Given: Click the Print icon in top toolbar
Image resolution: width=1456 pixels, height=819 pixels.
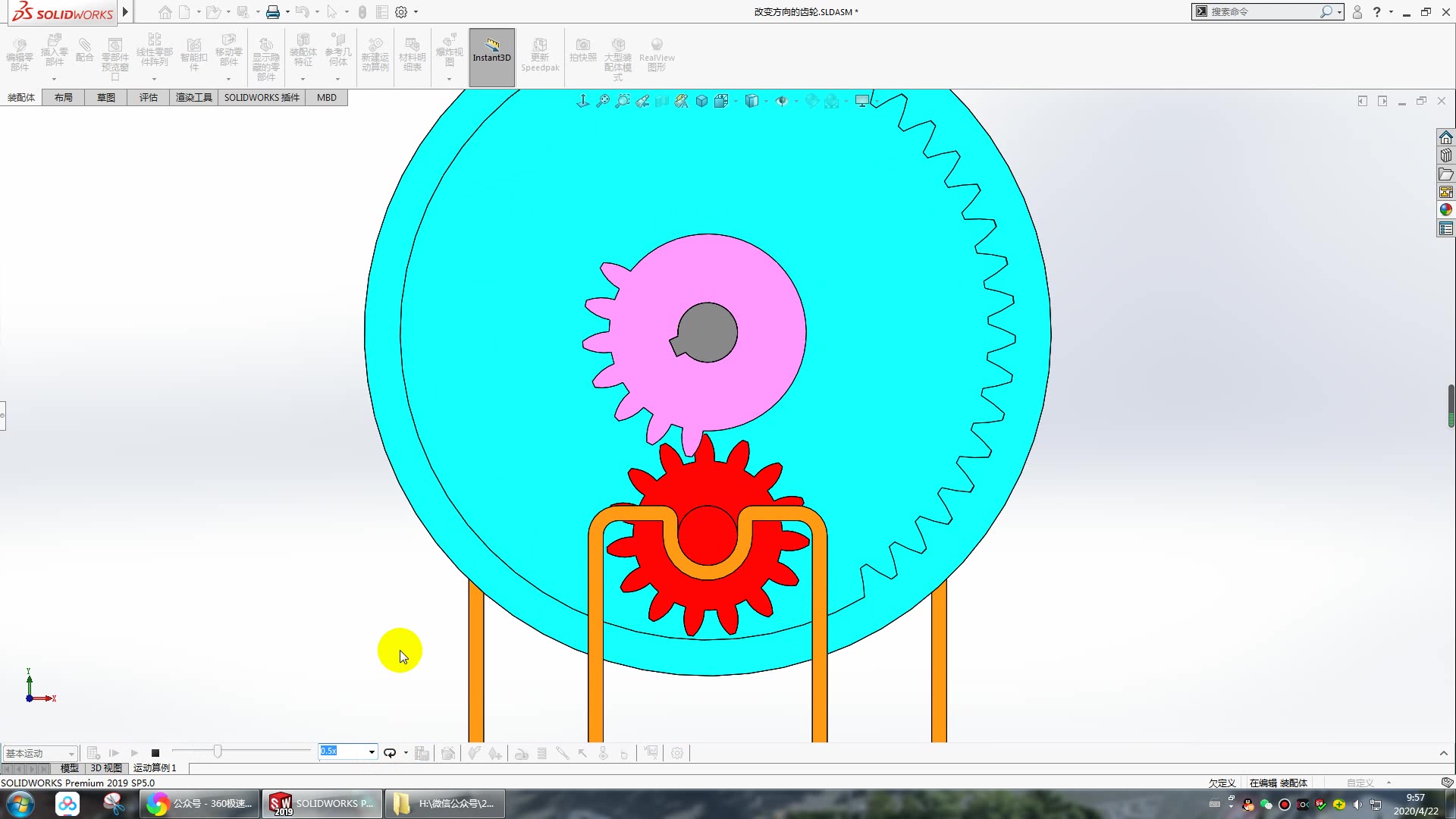Looking at the screenshot, I should point(273,12).
